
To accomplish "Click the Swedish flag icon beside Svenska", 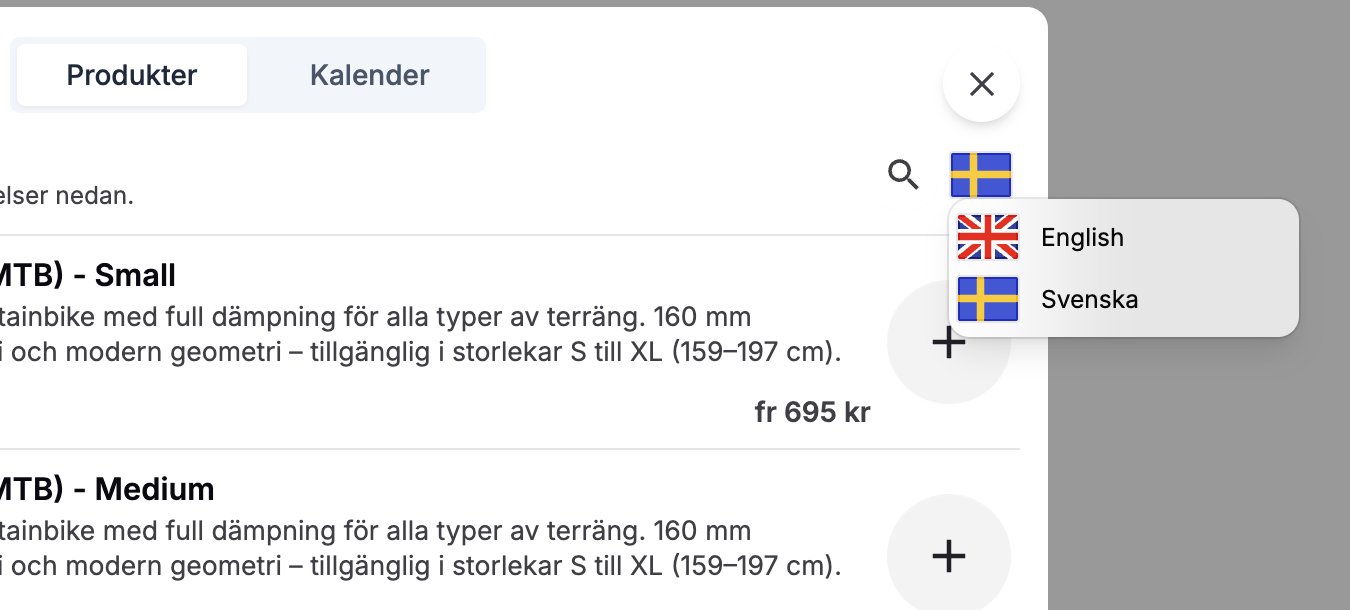I will (987, 299).
